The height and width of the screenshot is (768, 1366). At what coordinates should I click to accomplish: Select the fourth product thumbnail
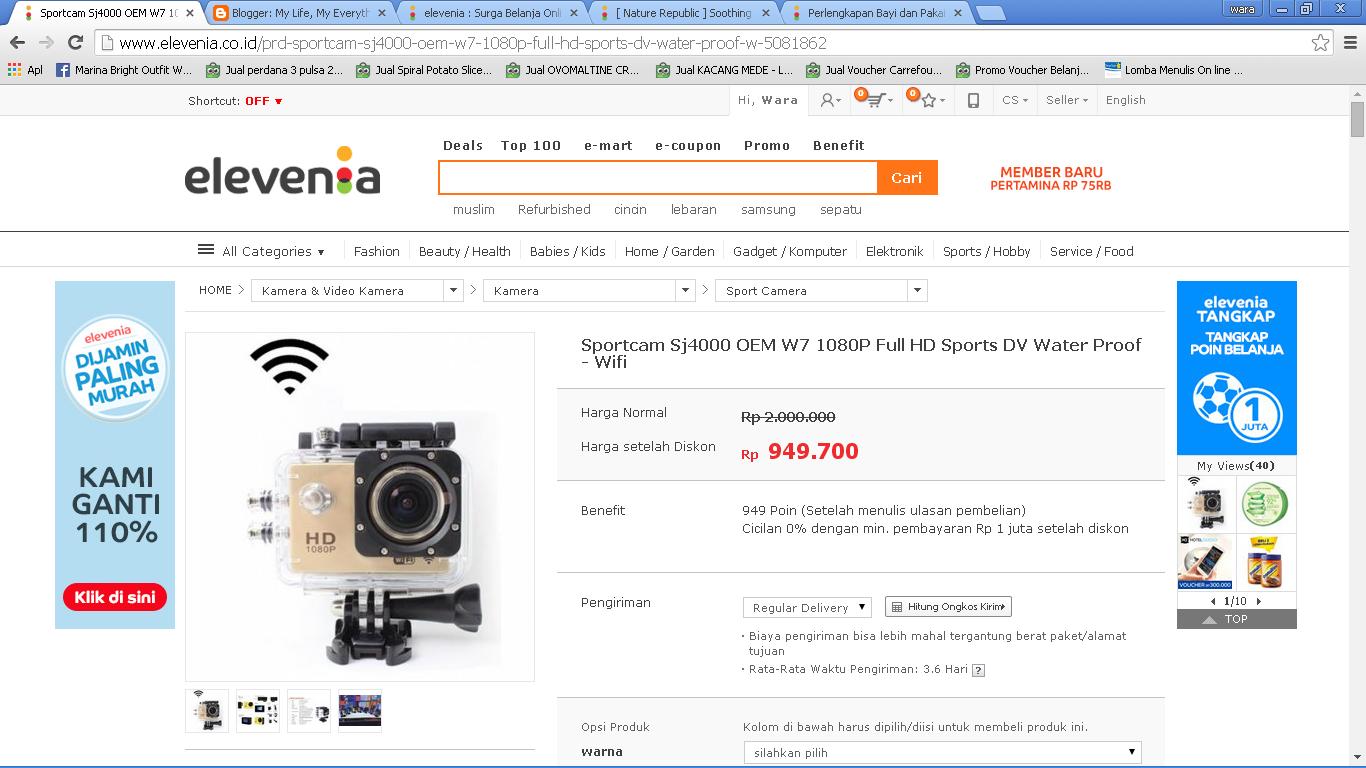360,710
